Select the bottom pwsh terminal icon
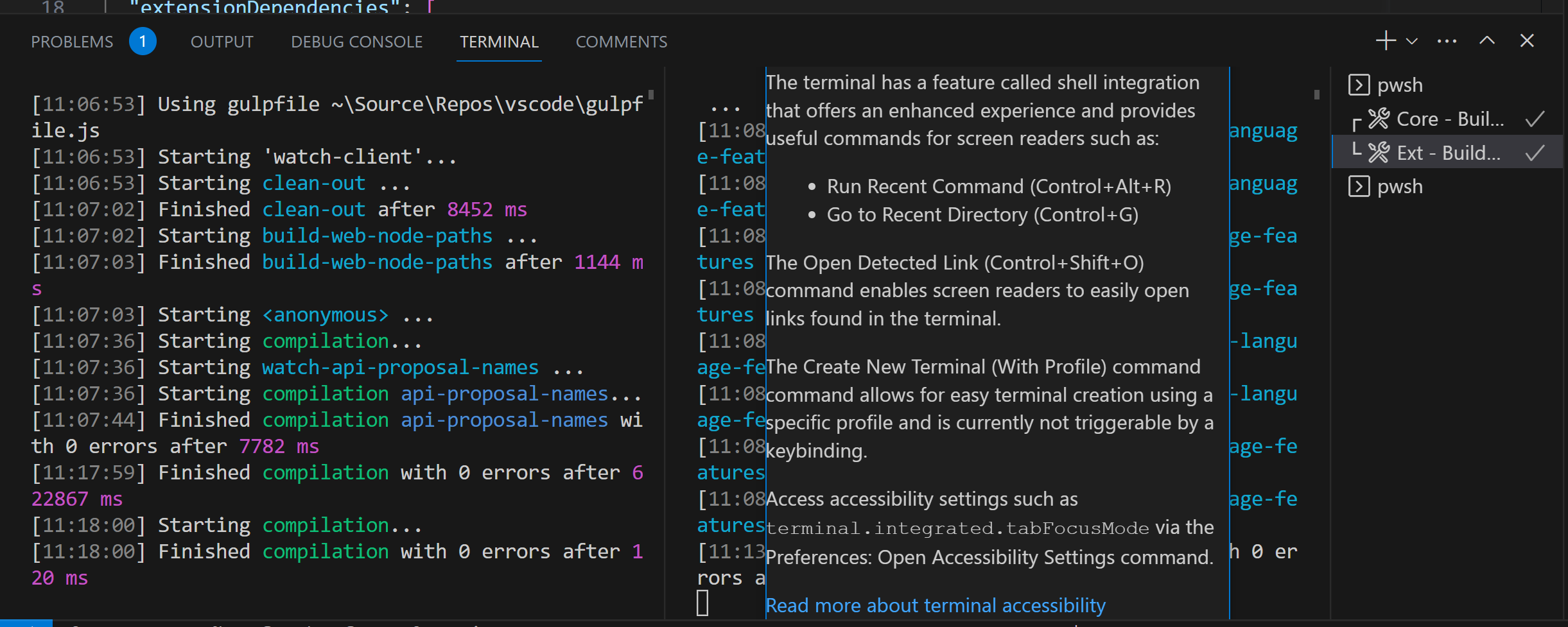 [1359, 186]
